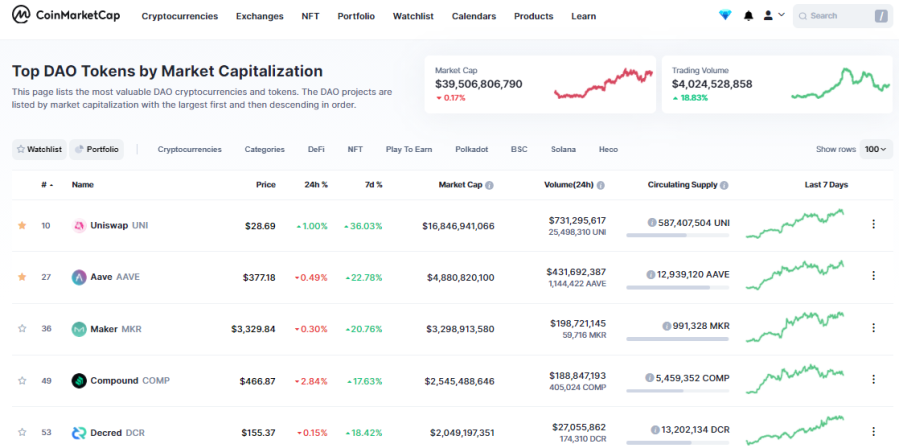
Task: Open the Show rows 100 dropdown
Action: coord(875,149)
